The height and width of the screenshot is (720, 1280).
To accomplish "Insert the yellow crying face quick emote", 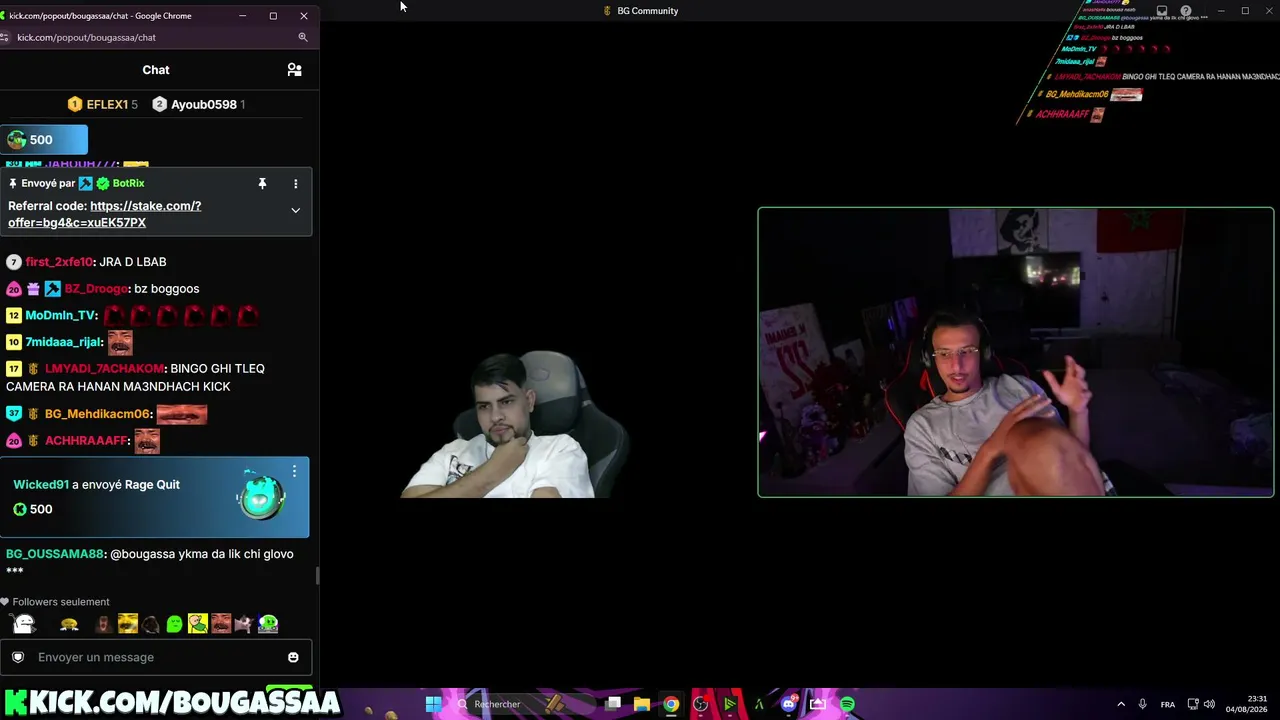I will pyautogui.click(x=69, y=625).
